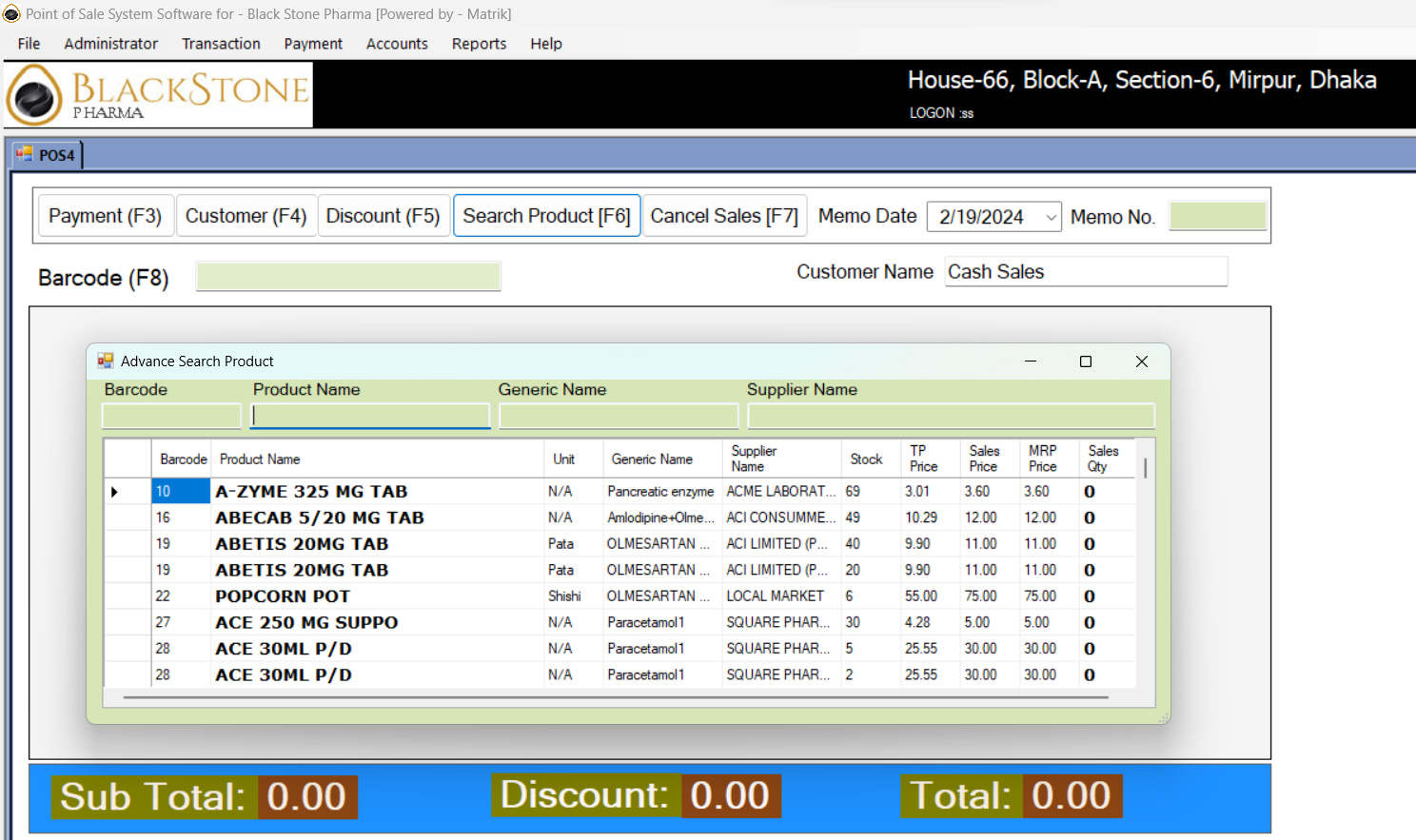Click the Customer Name field
Image resolution: width=1416 pixels, height=840 pixels.
pos(1086,271)
